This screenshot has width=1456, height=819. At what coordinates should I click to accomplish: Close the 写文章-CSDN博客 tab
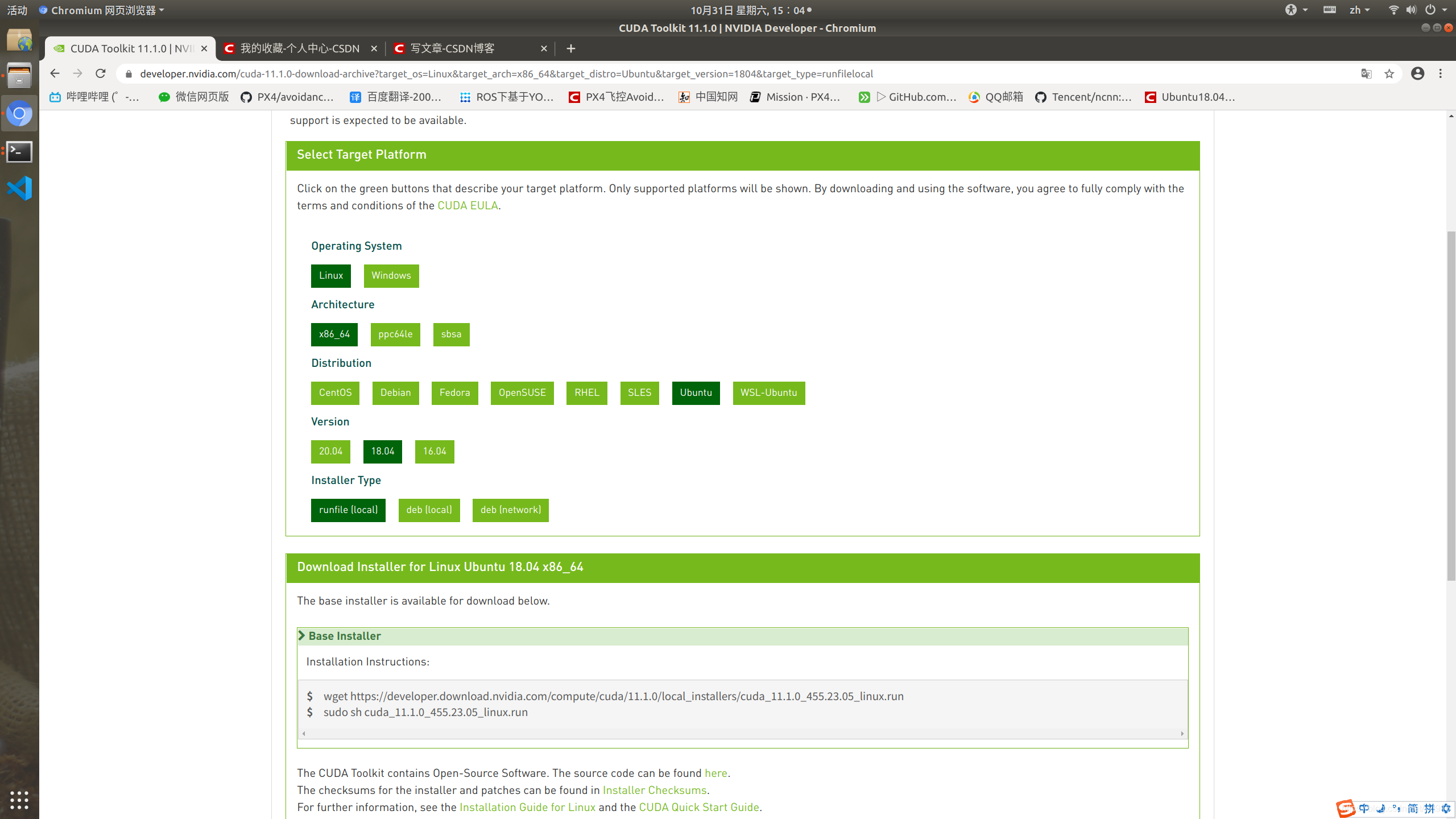tap(544, 49)
